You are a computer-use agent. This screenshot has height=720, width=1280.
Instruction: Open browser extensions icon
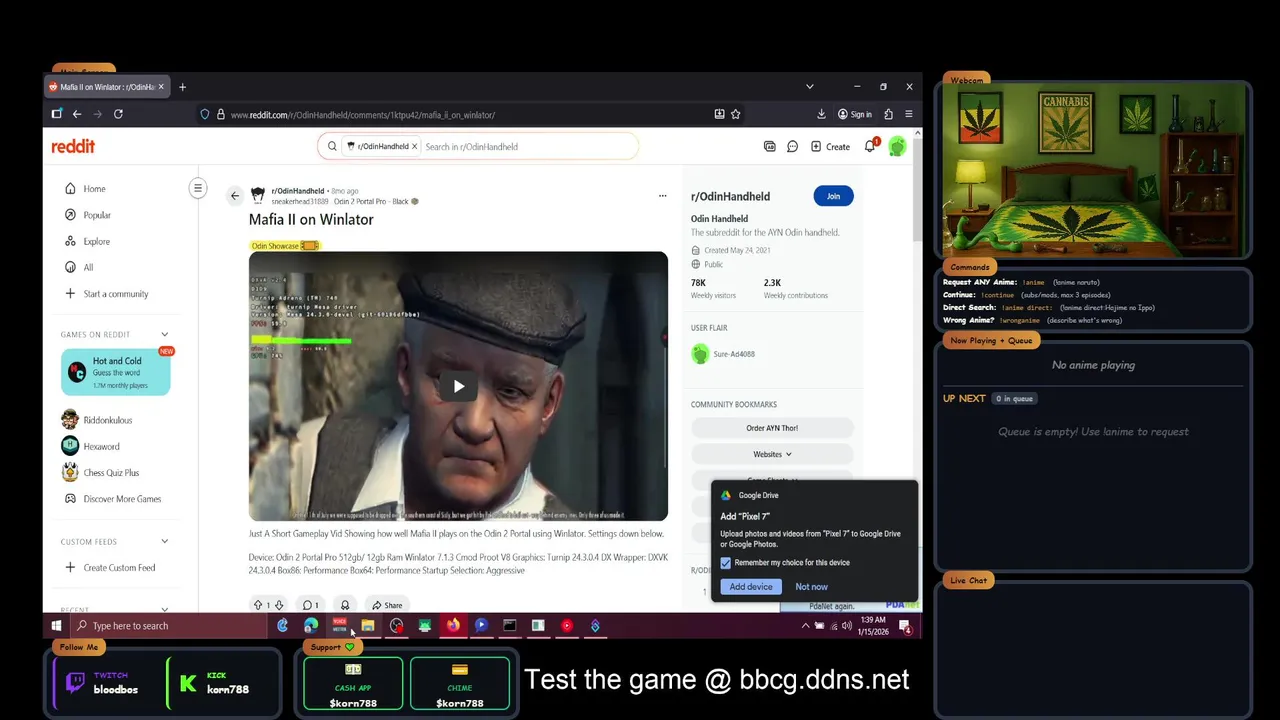888,114
